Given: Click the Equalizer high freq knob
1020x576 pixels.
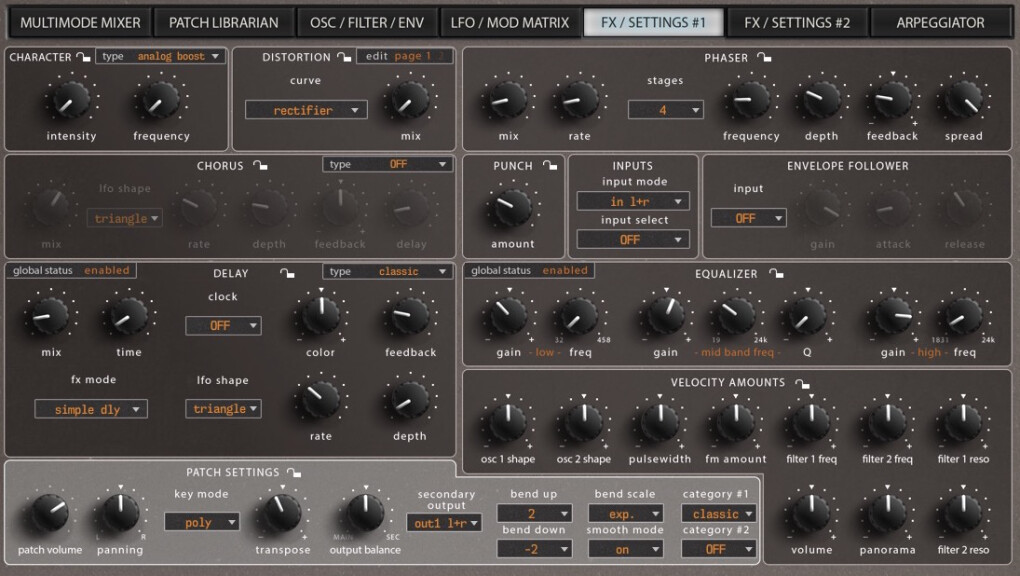Looking at the screenshot, I should (x=963, y=316).
